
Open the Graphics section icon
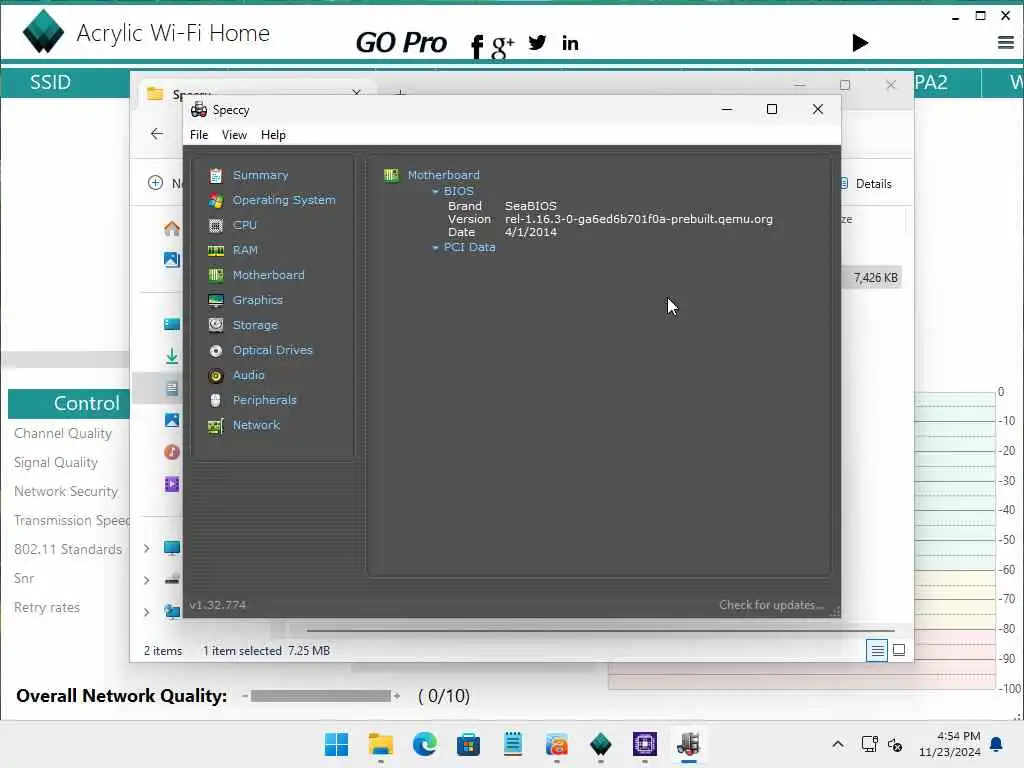216,300
